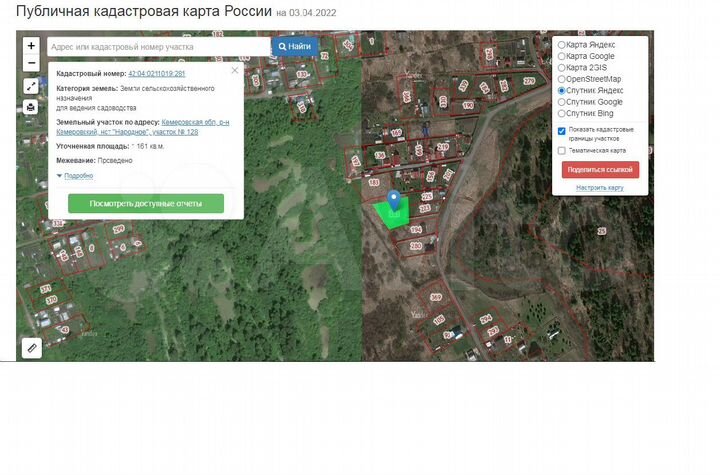
Task: Toggle fullscreen map view
Action: pos(32,87)
